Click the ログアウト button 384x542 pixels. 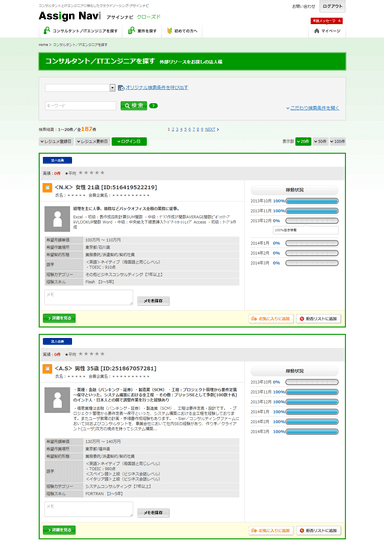pyautogui.click(x=332, y=6)
